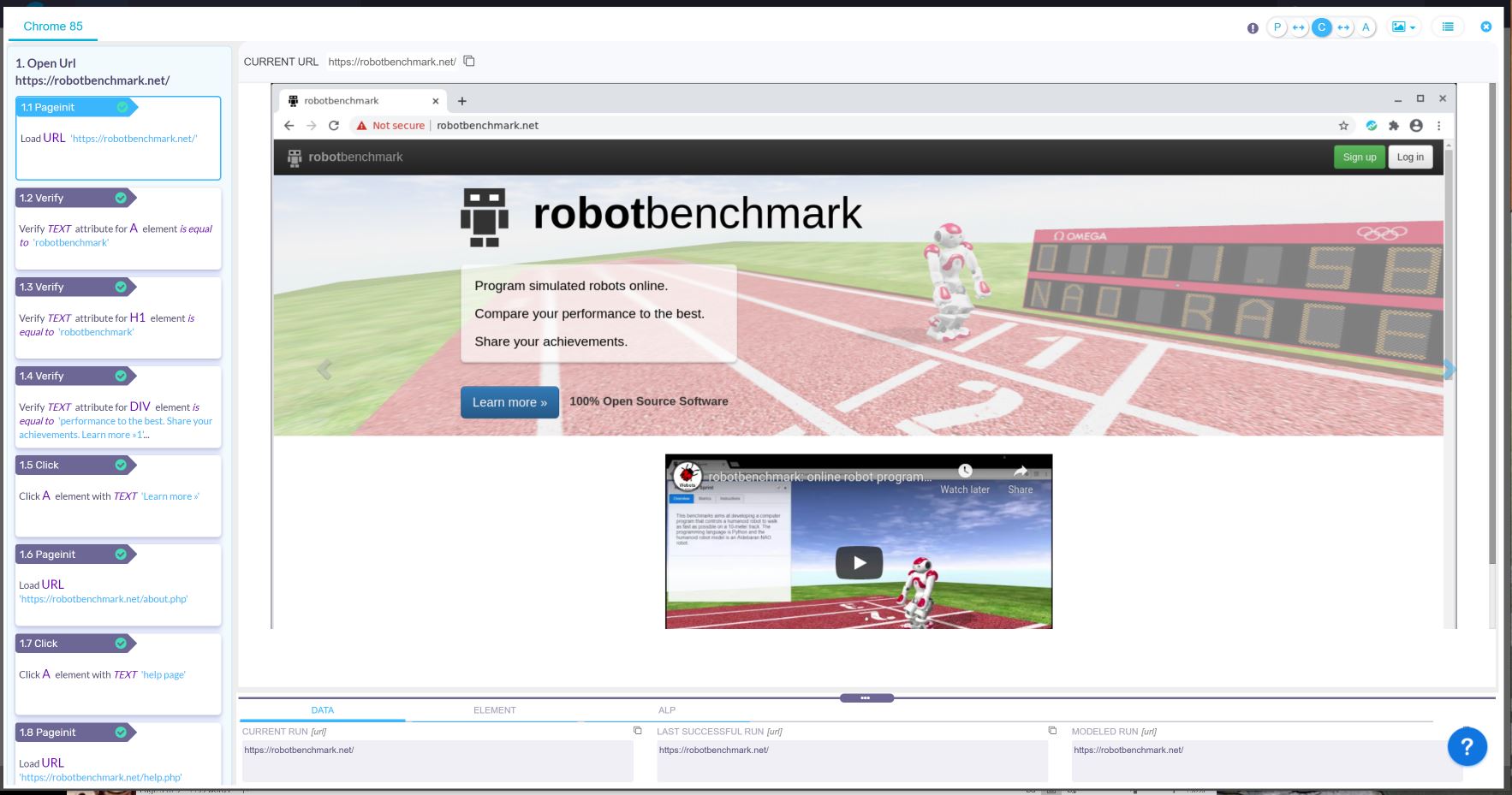Open the screenshot image dropdown
This screenshot has width=1512, height=795.
click(x=1403, y=27)
